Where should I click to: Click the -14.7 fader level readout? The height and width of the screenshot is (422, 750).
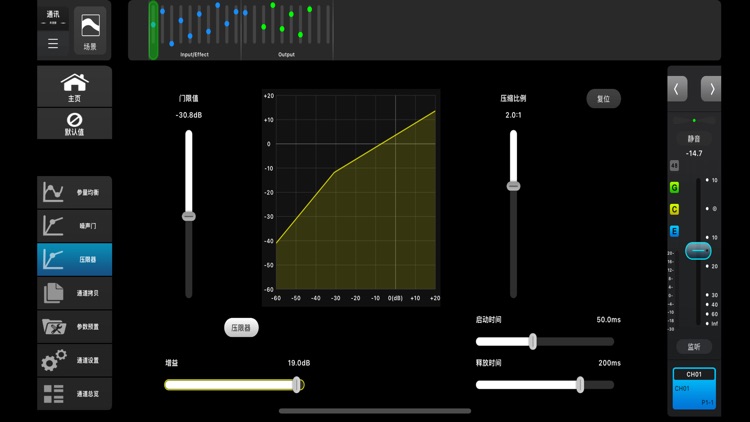(x=694, y=154)
